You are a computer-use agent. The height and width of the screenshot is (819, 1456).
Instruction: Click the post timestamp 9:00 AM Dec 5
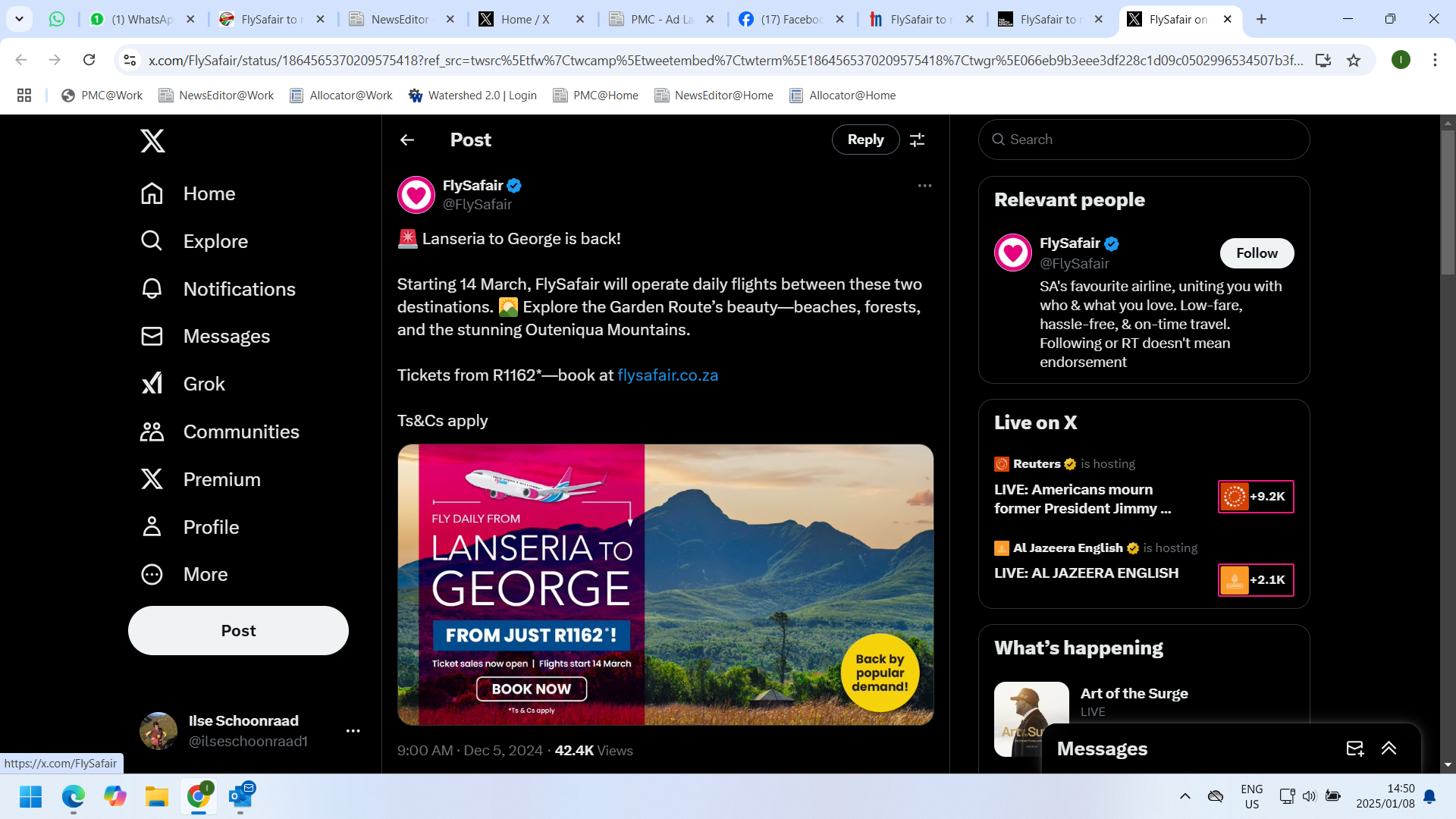pos(470,751)
